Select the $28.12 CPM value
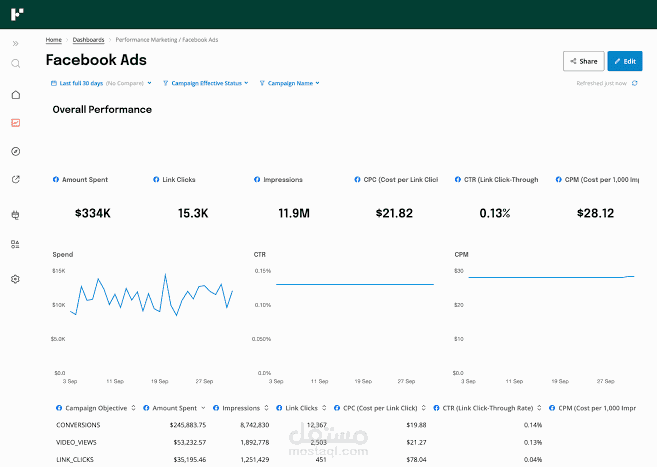 click(x=595, y=213)
